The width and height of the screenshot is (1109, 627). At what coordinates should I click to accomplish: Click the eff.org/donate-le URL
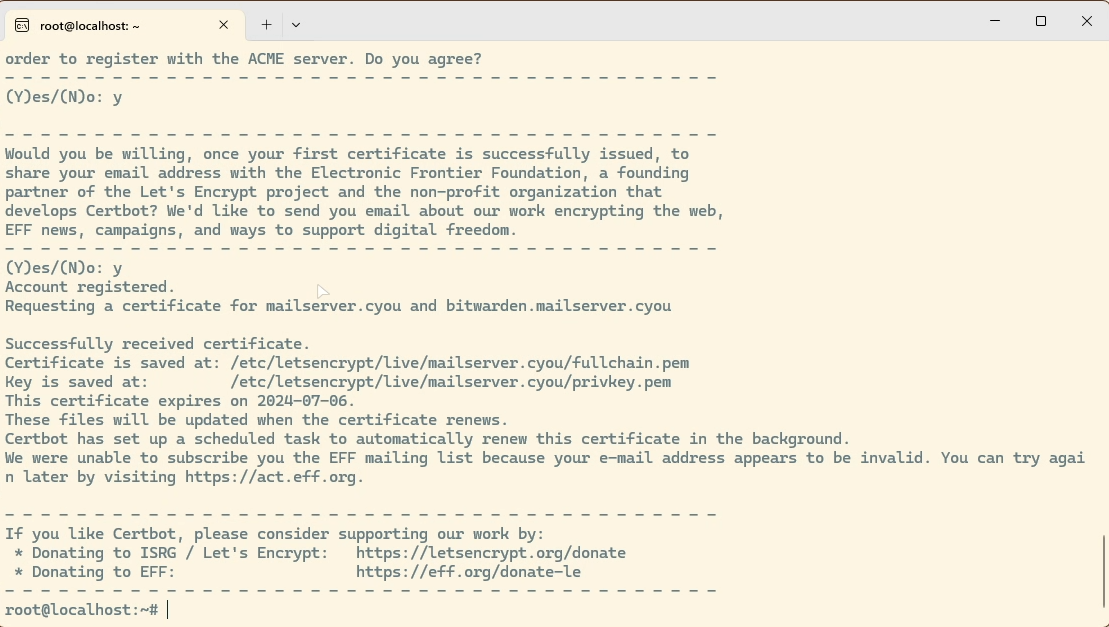pyautogui.click(x=468, y=573)
